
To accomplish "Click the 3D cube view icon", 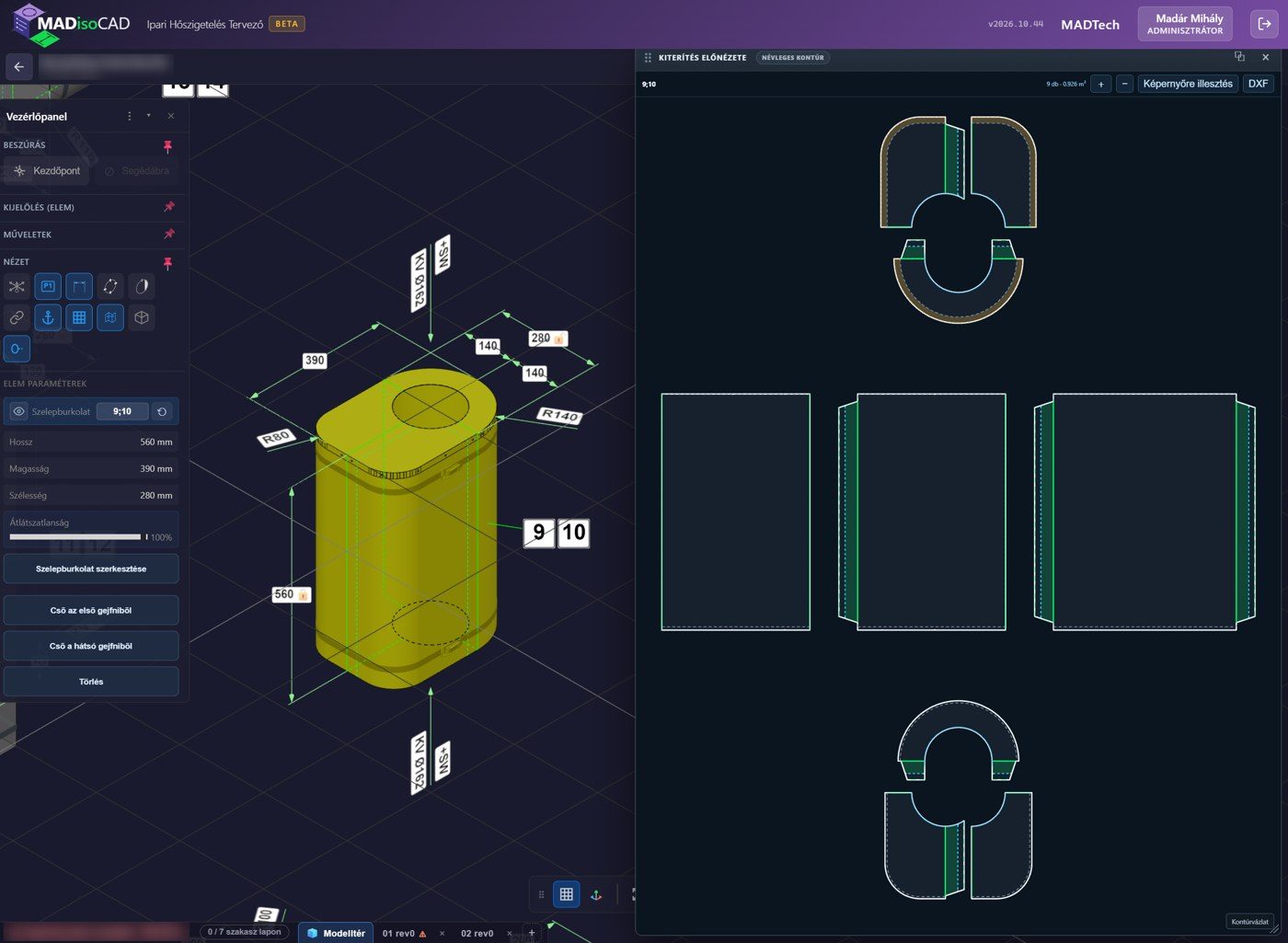I will tap(142, 317).
